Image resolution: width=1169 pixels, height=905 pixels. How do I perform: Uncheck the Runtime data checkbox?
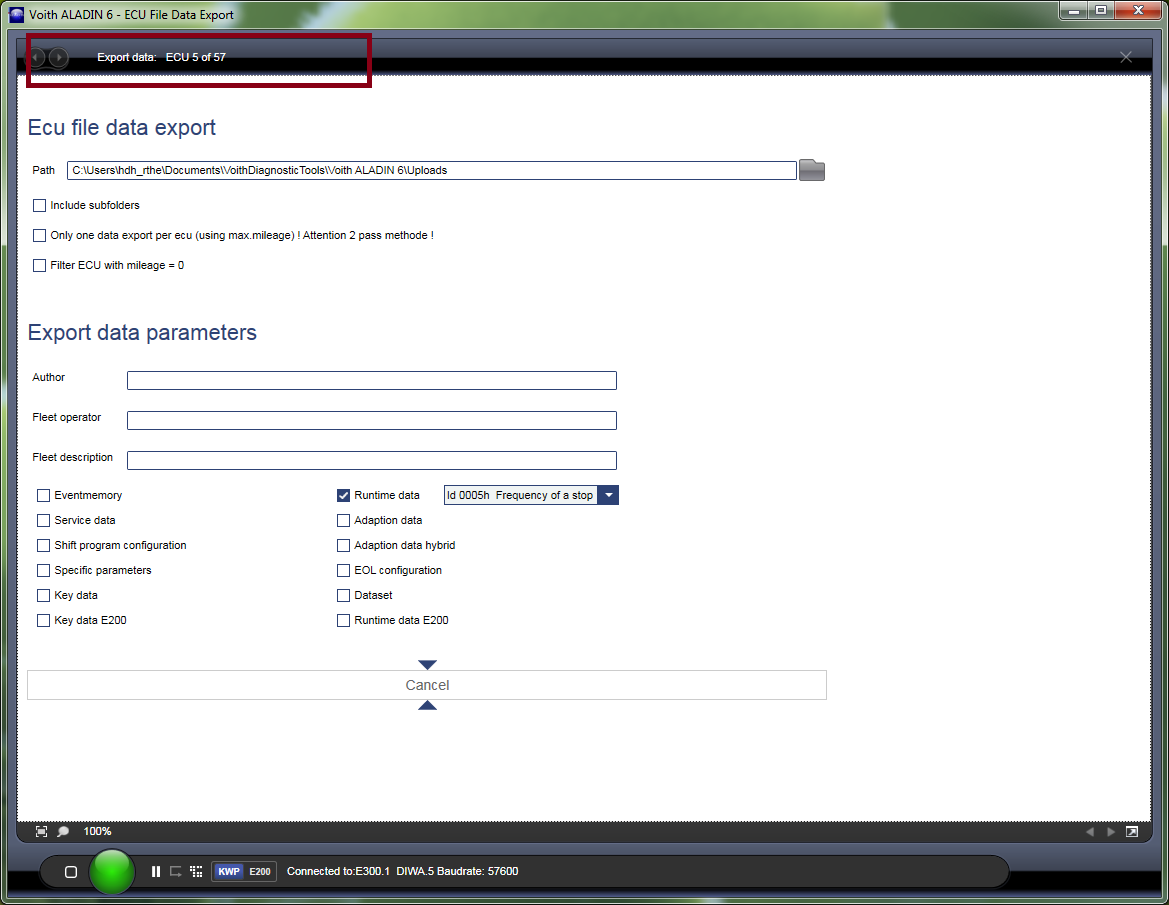(344, 496)
